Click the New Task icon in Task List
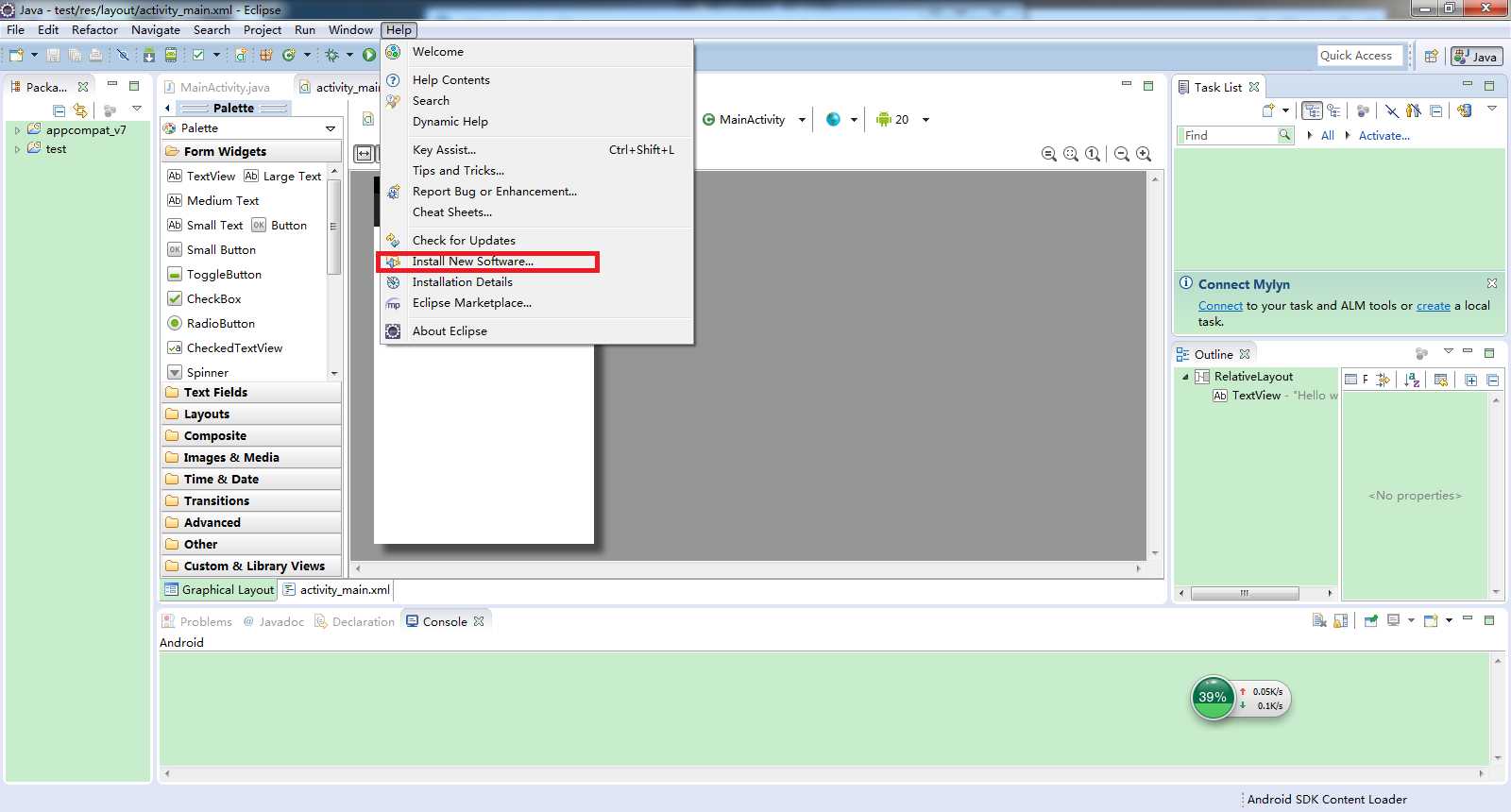This screenshot has height=812, width=1511. 1268,110
